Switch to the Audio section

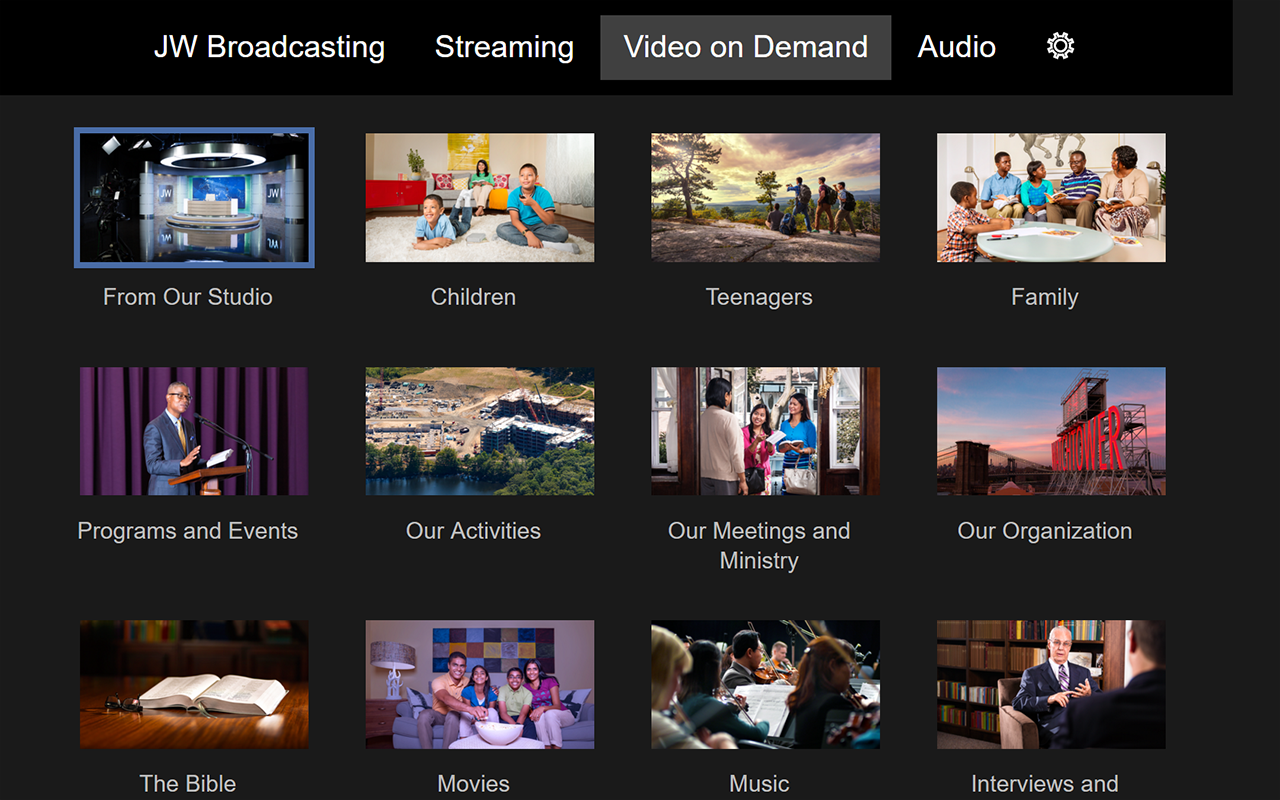pos(956,47)
